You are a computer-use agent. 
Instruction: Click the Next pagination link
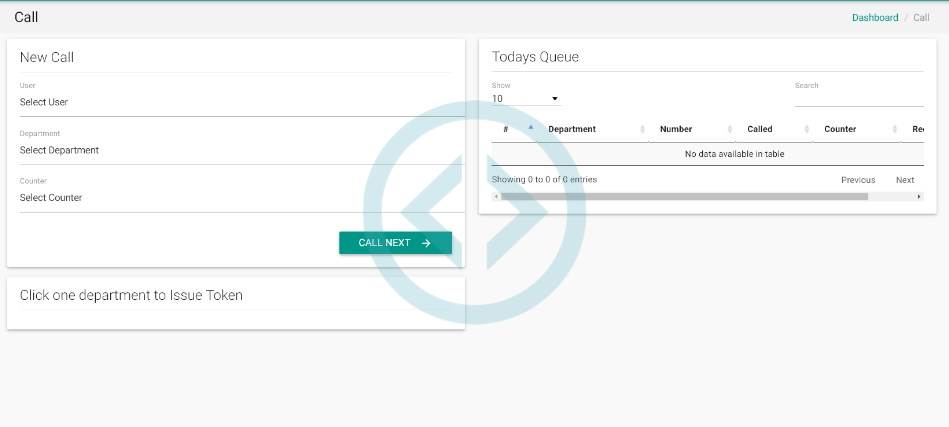click(904, 180)
